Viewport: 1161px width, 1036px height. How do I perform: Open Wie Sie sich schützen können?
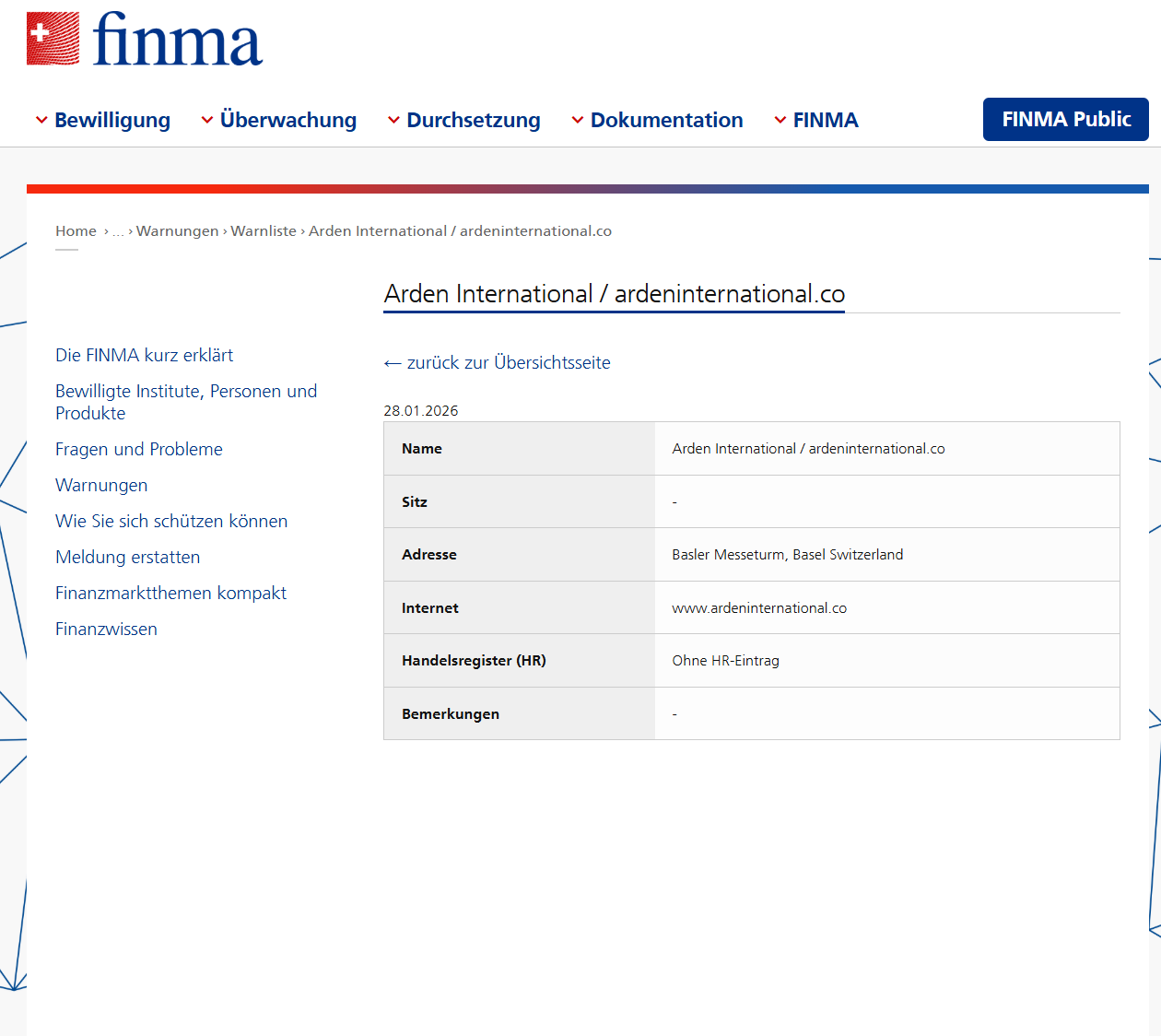tap(171, 522)
